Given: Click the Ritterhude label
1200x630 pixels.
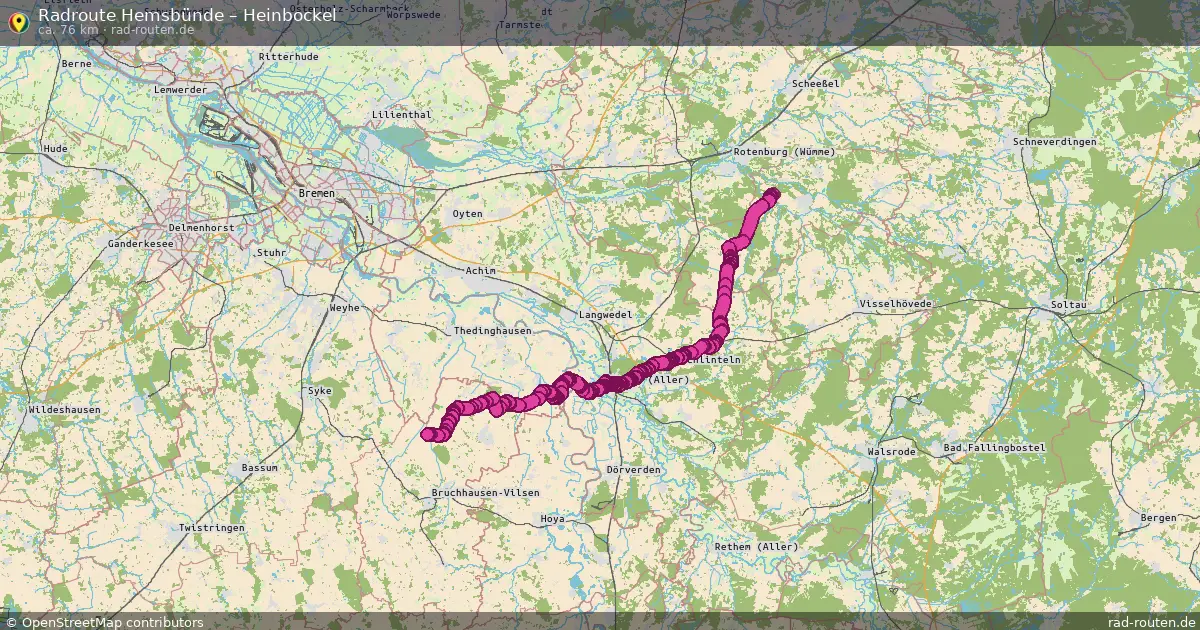Looking at the screenshot, I should (288, 57).
